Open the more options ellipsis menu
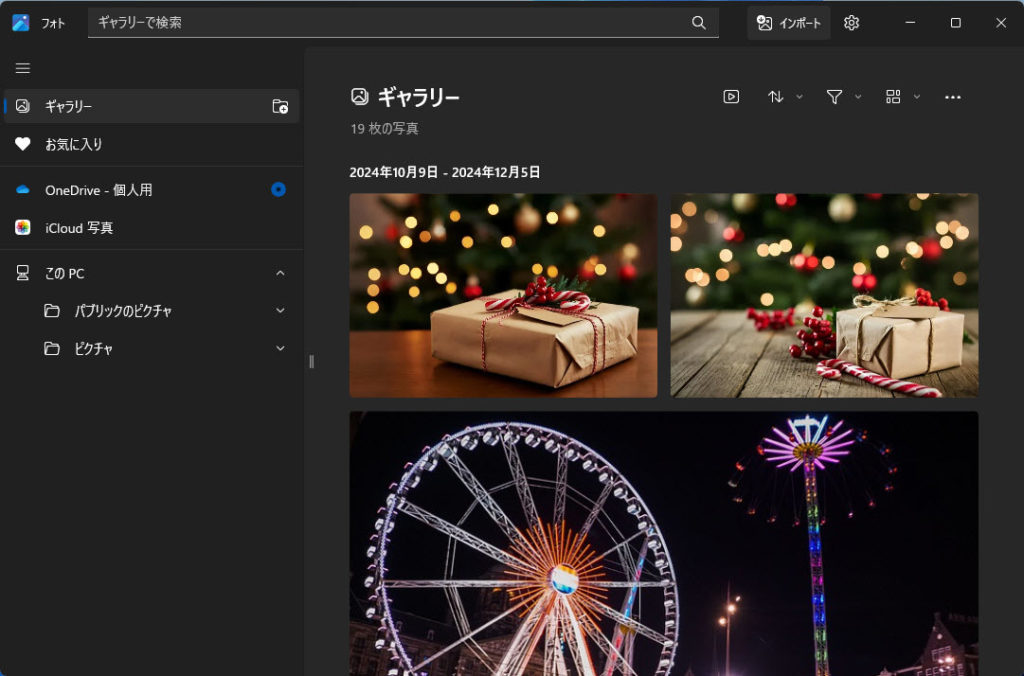Image resolution: width=1024 pixels, height=676 pixels. (952, 97)
